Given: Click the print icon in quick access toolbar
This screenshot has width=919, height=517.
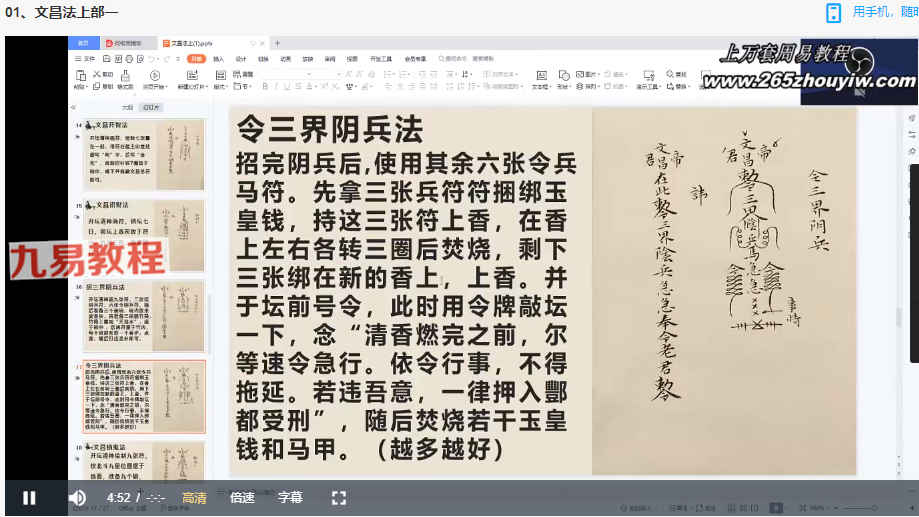Looking at the screenshot, I should coord(130,59).
